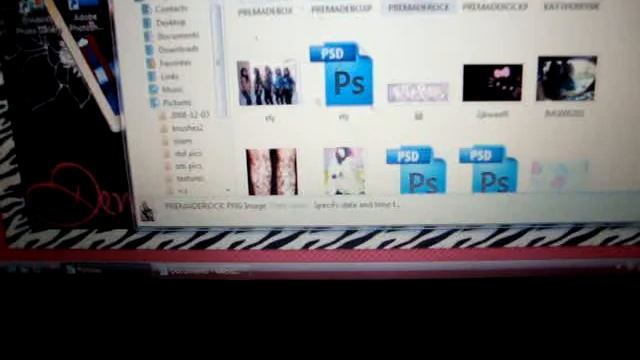Select the tree bark texture thumbnail
640x360 pixels.
[271, 171]
